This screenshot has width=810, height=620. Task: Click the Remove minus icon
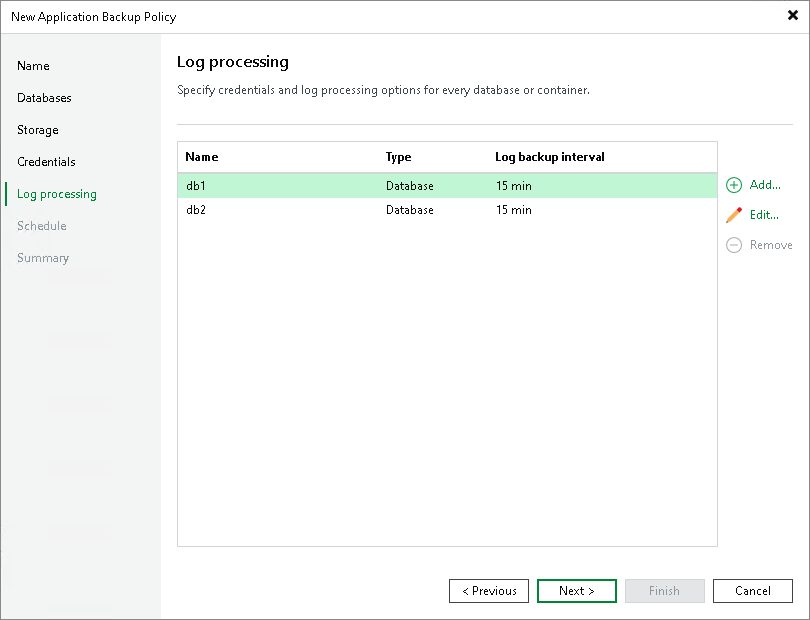(733, 245)
